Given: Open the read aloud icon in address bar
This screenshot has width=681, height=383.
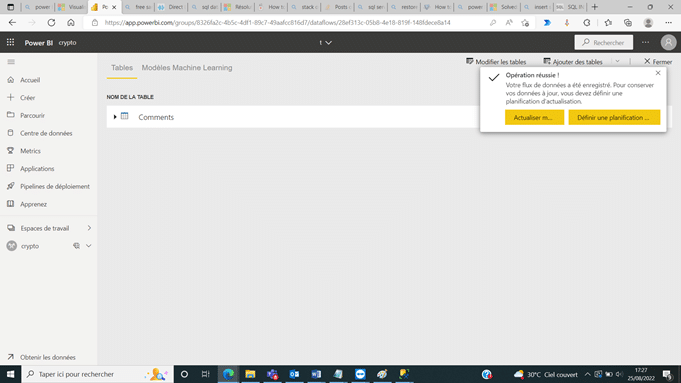Looking at the screenshot, I should click(x=509, y=23).
